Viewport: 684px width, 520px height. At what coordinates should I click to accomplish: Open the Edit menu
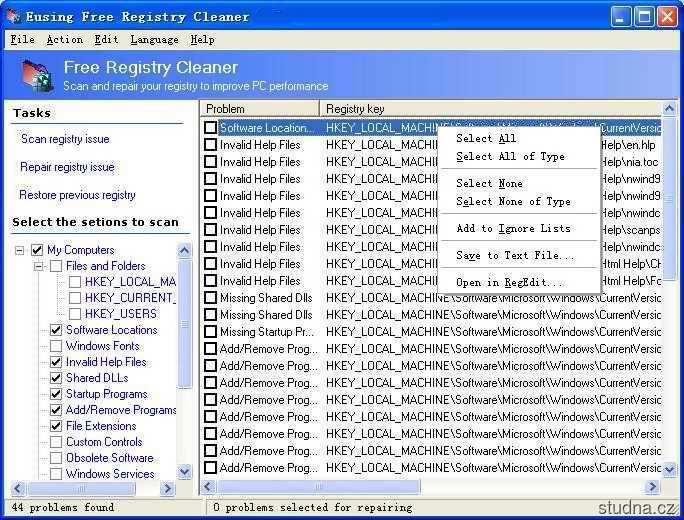click(106, 39)
